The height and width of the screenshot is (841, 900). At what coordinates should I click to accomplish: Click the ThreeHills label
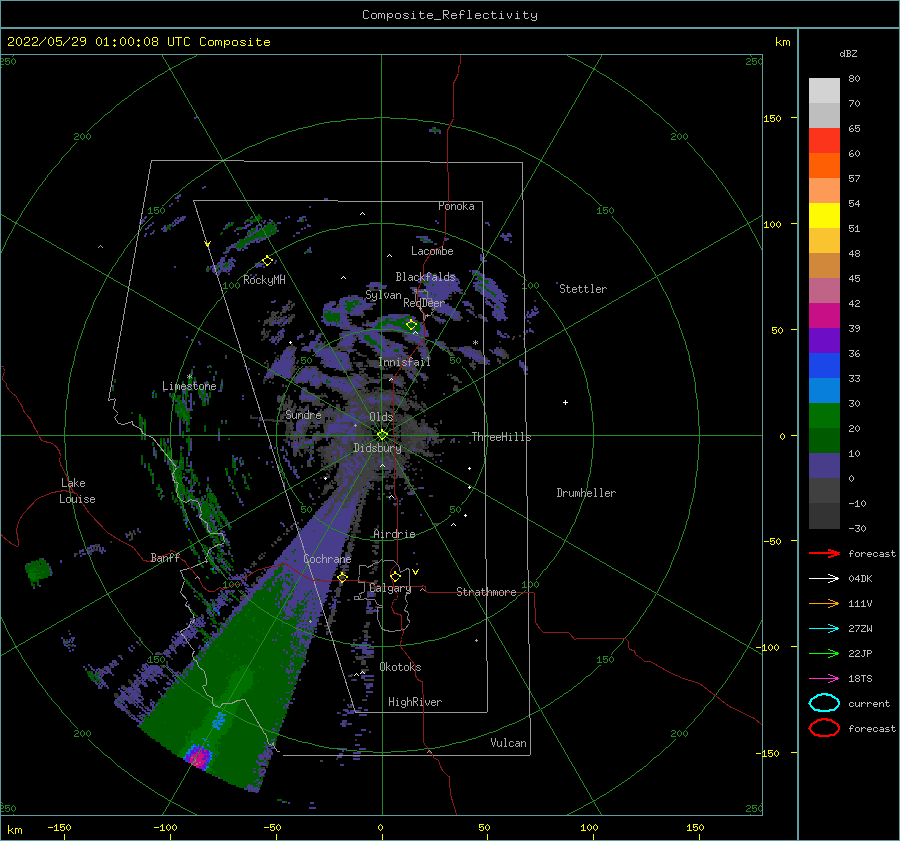coord(502,437)
